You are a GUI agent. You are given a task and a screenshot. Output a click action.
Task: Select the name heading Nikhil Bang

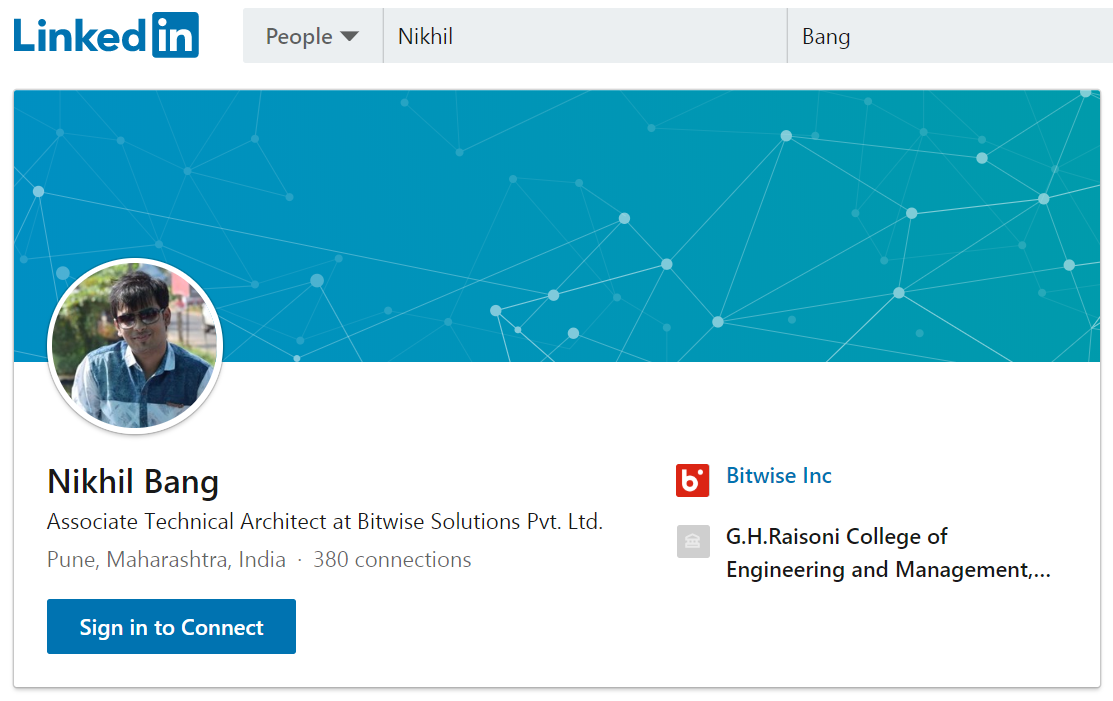133,482
